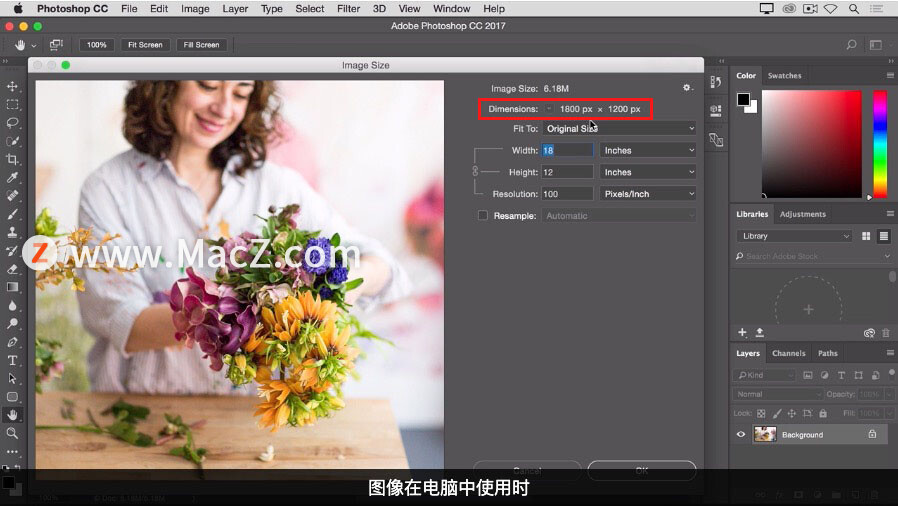Open the workspace switcher icon
Viewport: 898px width, 506px height.
pos(876,45)
